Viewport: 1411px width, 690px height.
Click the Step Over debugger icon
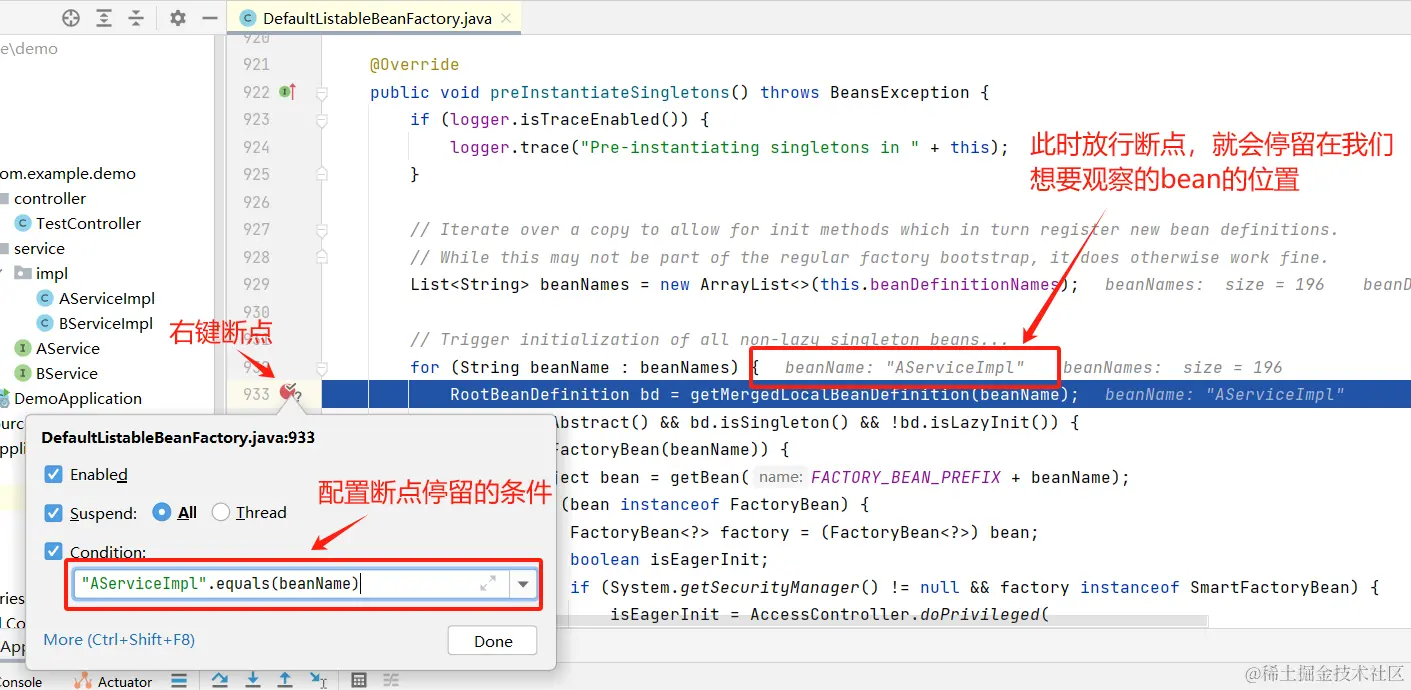pyautogui.click(x=219, y=680)
